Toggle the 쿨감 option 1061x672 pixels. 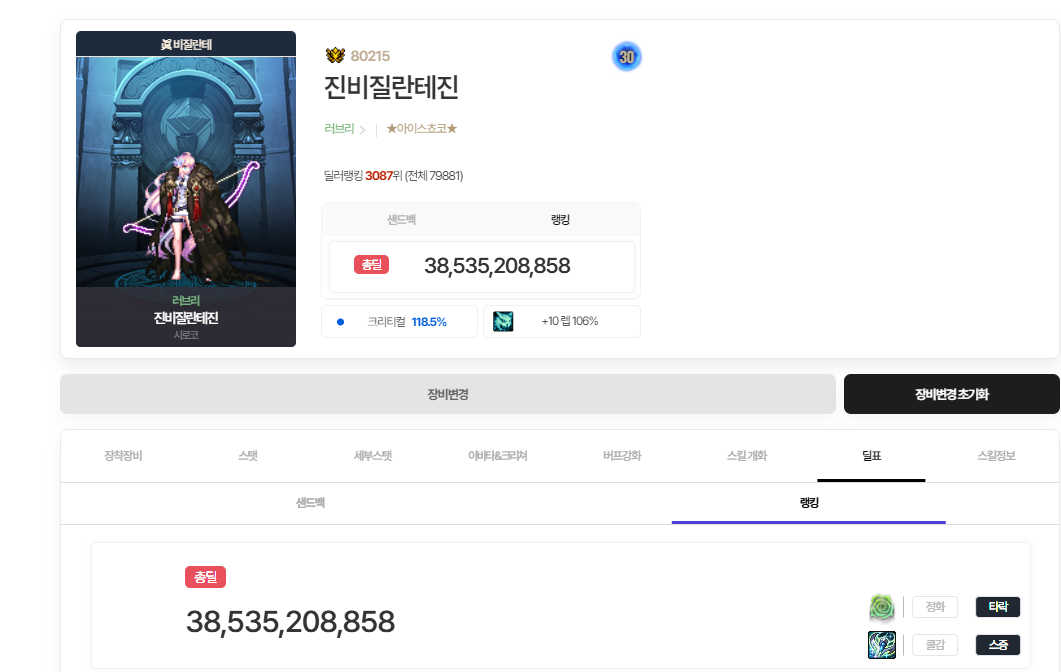[935, 645]
